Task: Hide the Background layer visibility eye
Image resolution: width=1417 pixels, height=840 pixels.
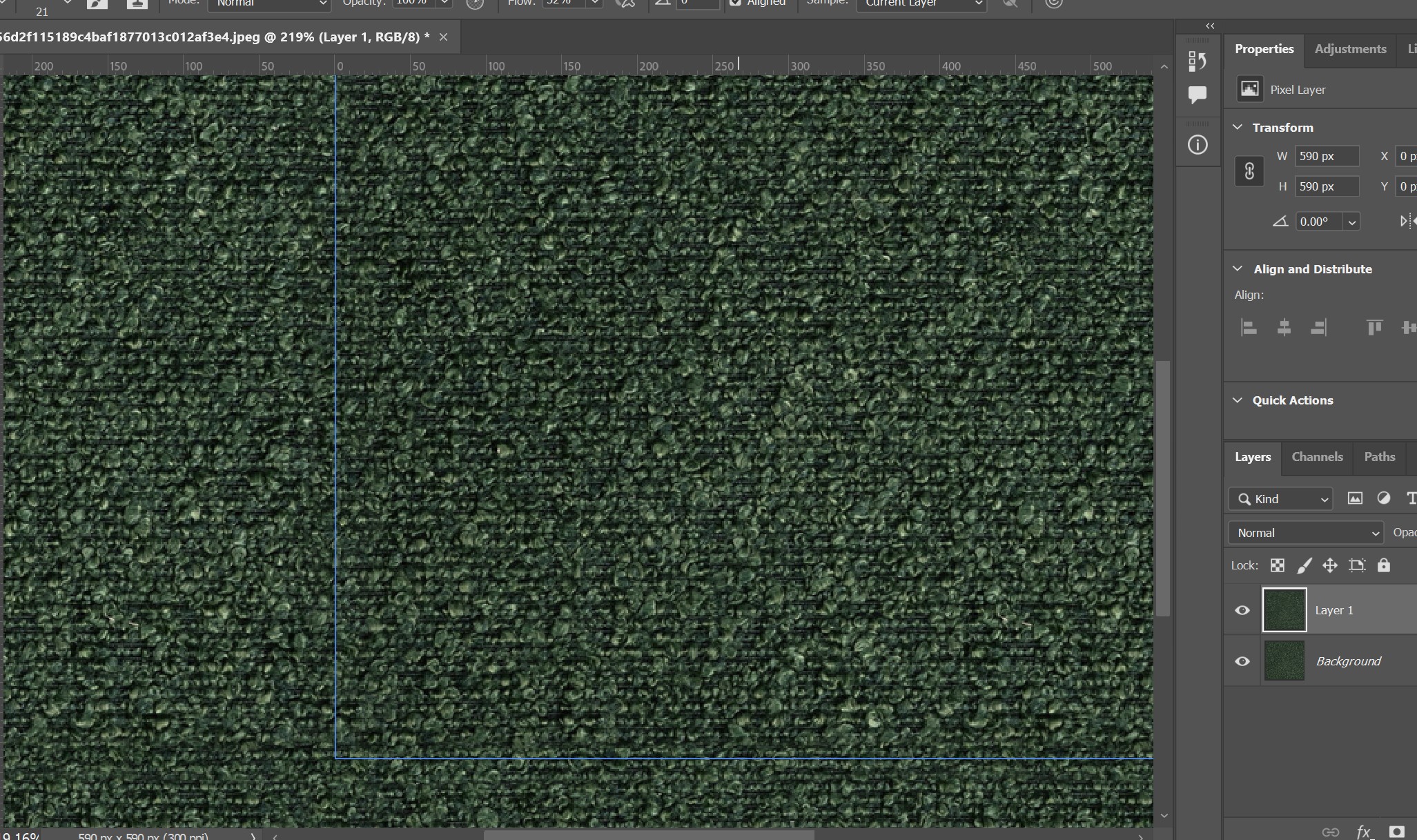Action: pyautogui.click(x=1242, y=661)
